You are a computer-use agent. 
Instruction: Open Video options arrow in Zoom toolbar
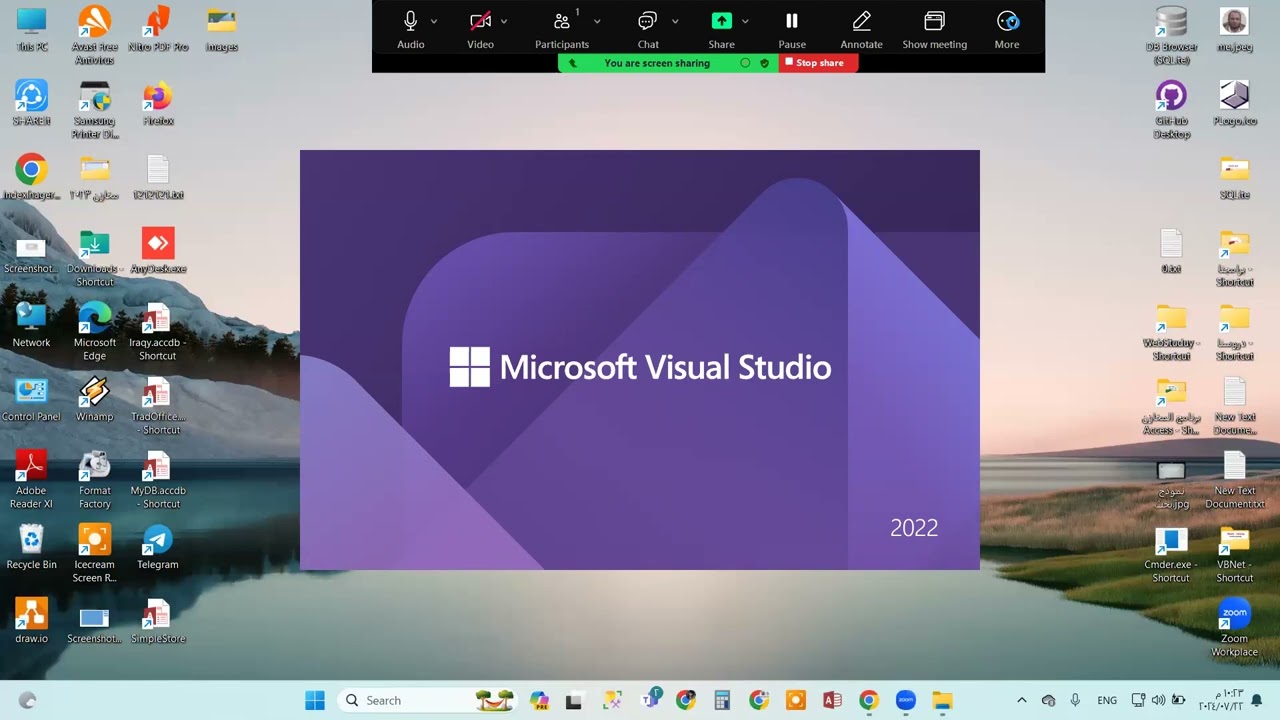click(x=503, y=21)
